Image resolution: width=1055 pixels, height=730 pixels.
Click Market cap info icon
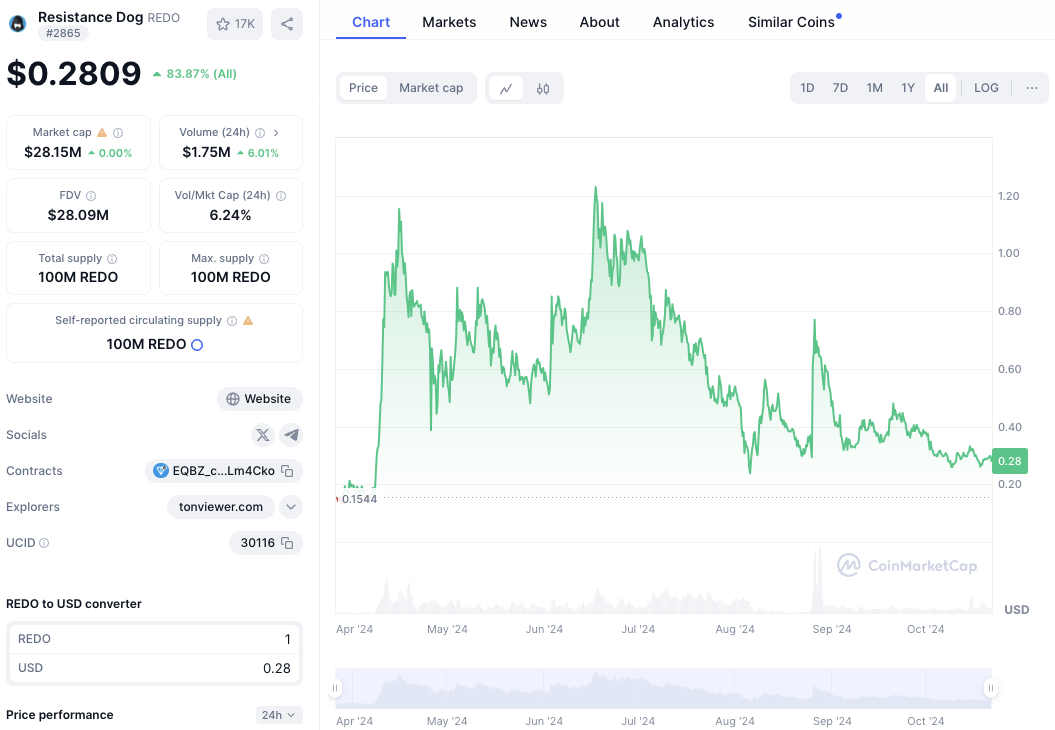click(x=118, y=133)
